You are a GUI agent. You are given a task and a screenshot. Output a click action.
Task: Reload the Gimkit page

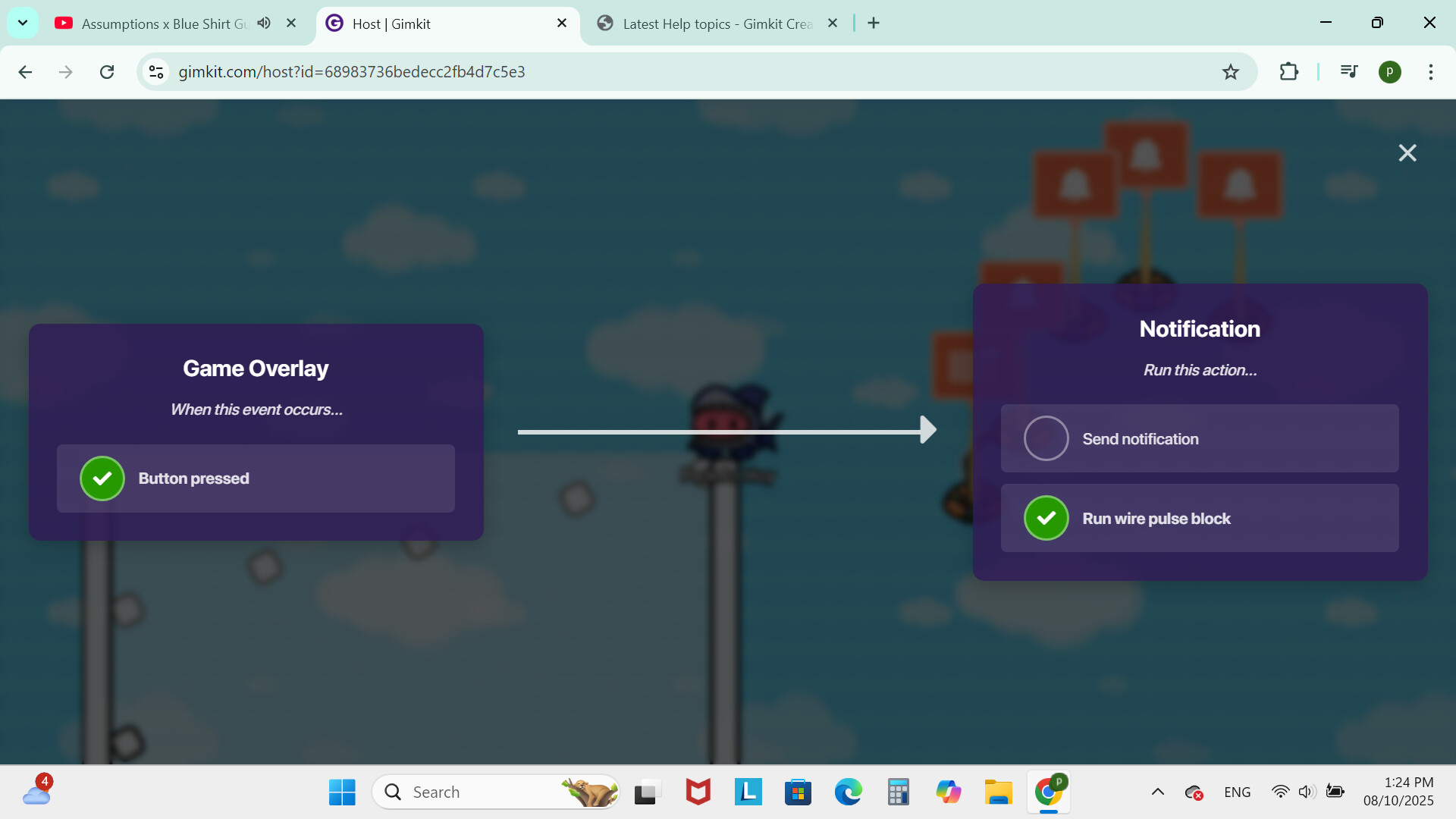coord(107,72)
